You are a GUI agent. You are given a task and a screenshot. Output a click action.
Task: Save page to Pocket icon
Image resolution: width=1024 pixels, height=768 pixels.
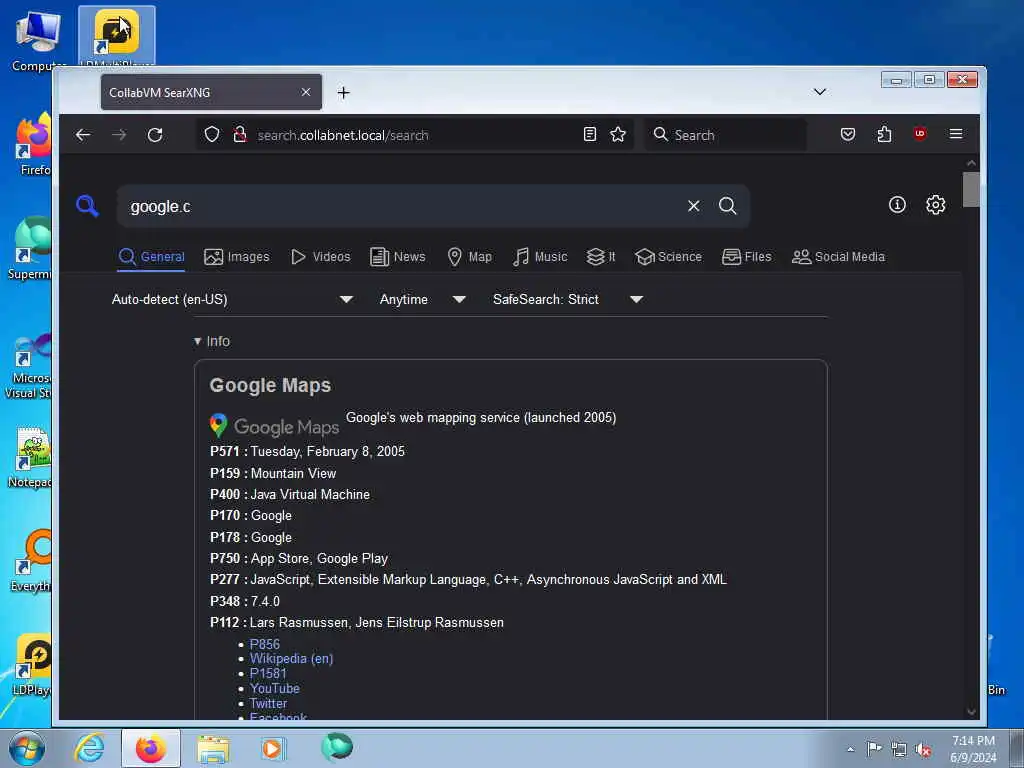pos(848,134)
